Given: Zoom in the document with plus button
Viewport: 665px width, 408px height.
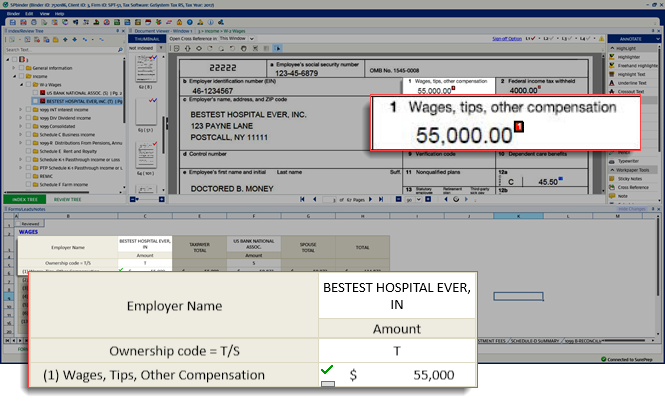Looking at the screenshot, I should [428, 199].
